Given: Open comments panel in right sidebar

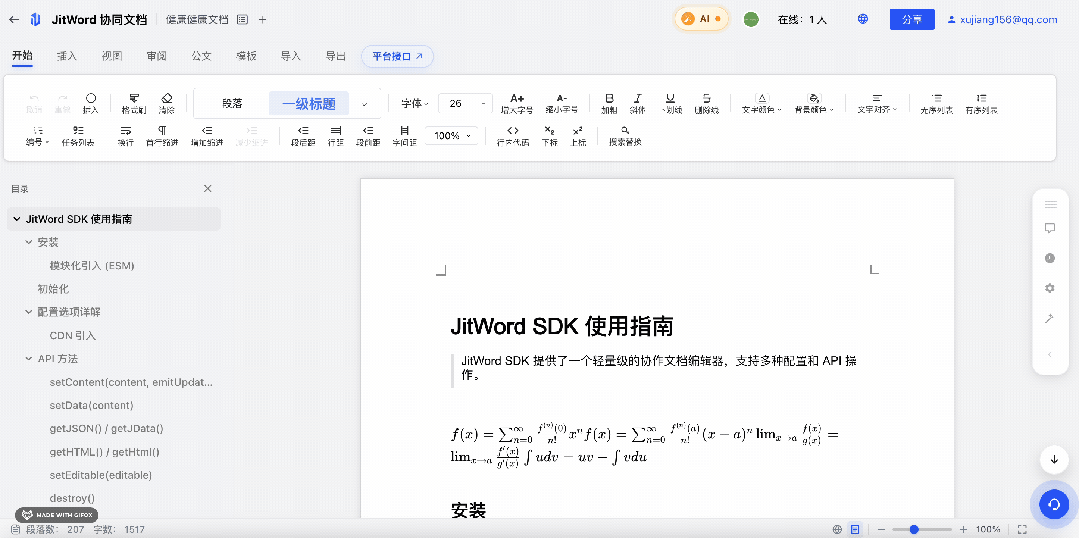Looking at the screenshot, I should (1050, 228).
